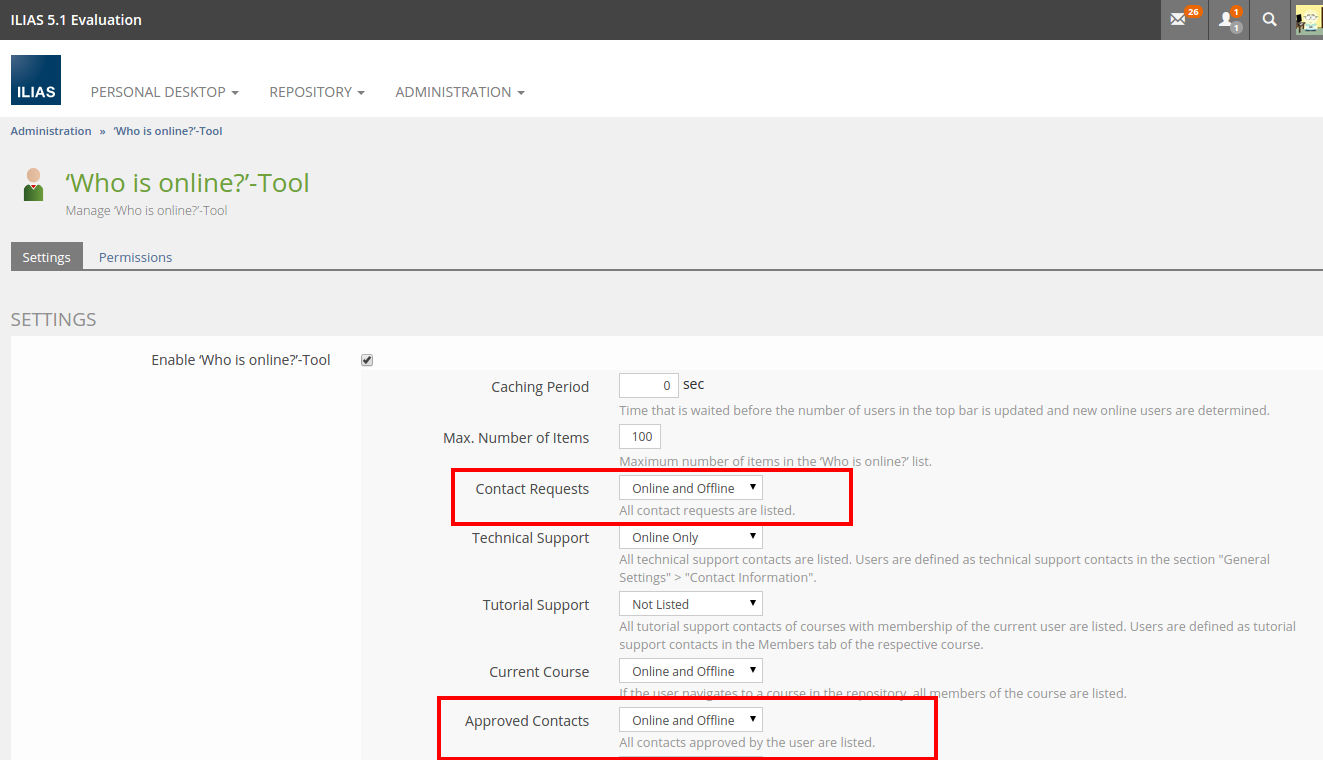
Task: Select the Settings tab
Action: click(46, 257)
